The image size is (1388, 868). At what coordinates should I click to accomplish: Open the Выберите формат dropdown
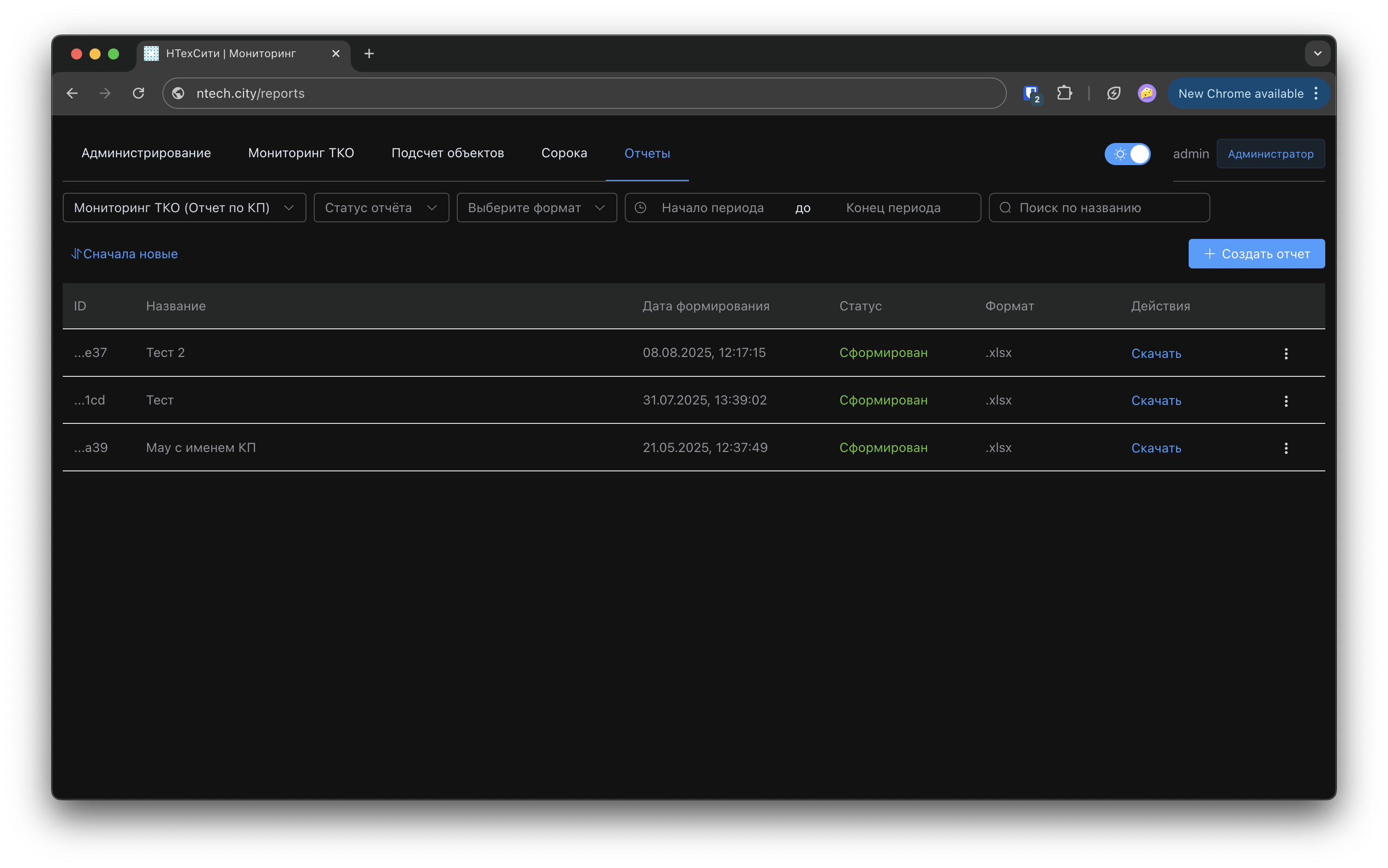pos(536,208)
